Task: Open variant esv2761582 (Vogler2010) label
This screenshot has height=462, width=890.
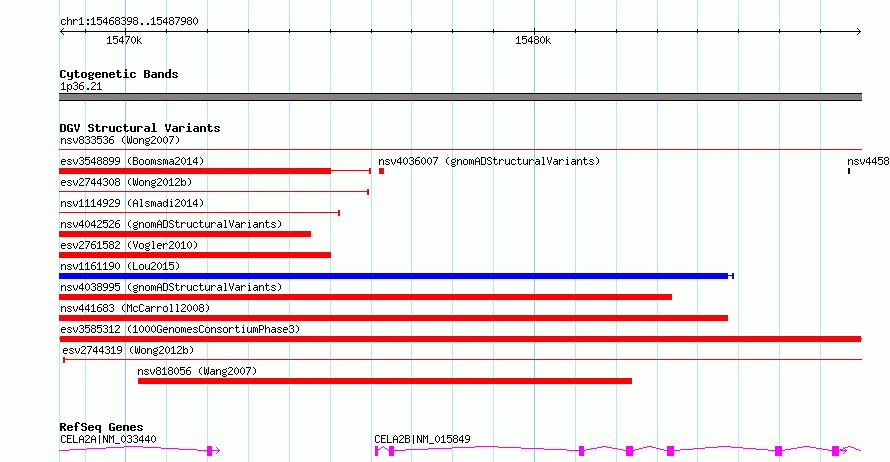Action: (x=129, y=245)
